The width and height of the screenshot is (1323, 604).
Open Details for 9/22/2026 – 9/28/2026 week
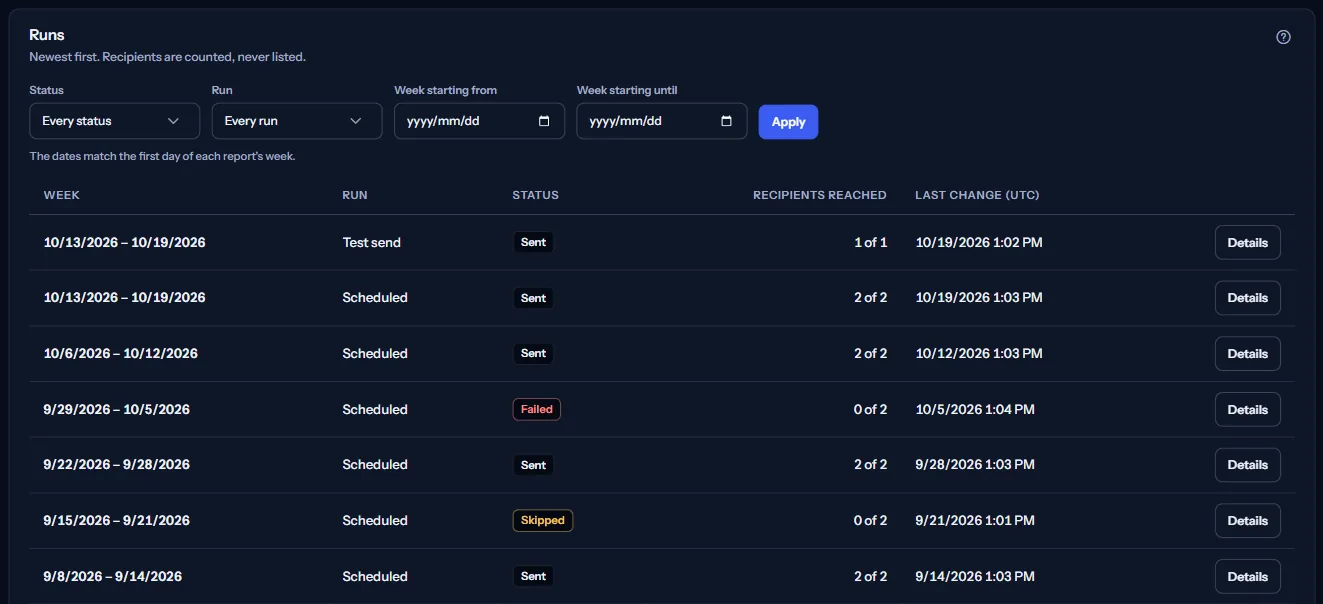point(1247,465)
